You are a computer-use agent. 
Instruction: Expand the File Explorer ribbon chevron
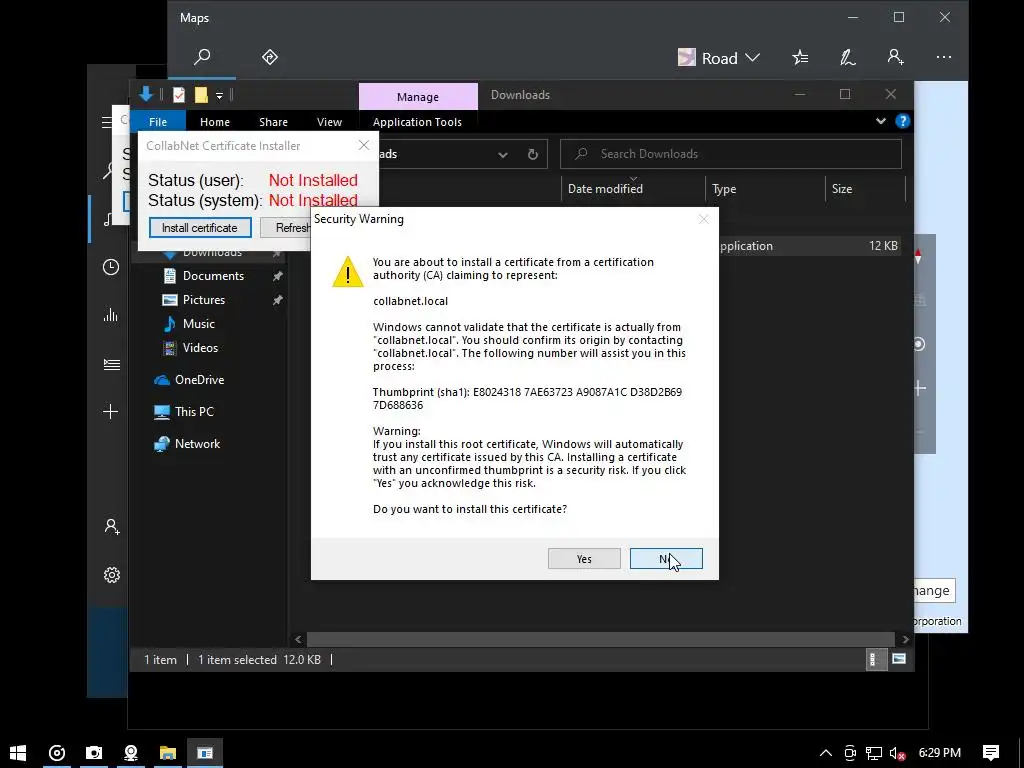point(880,121)
